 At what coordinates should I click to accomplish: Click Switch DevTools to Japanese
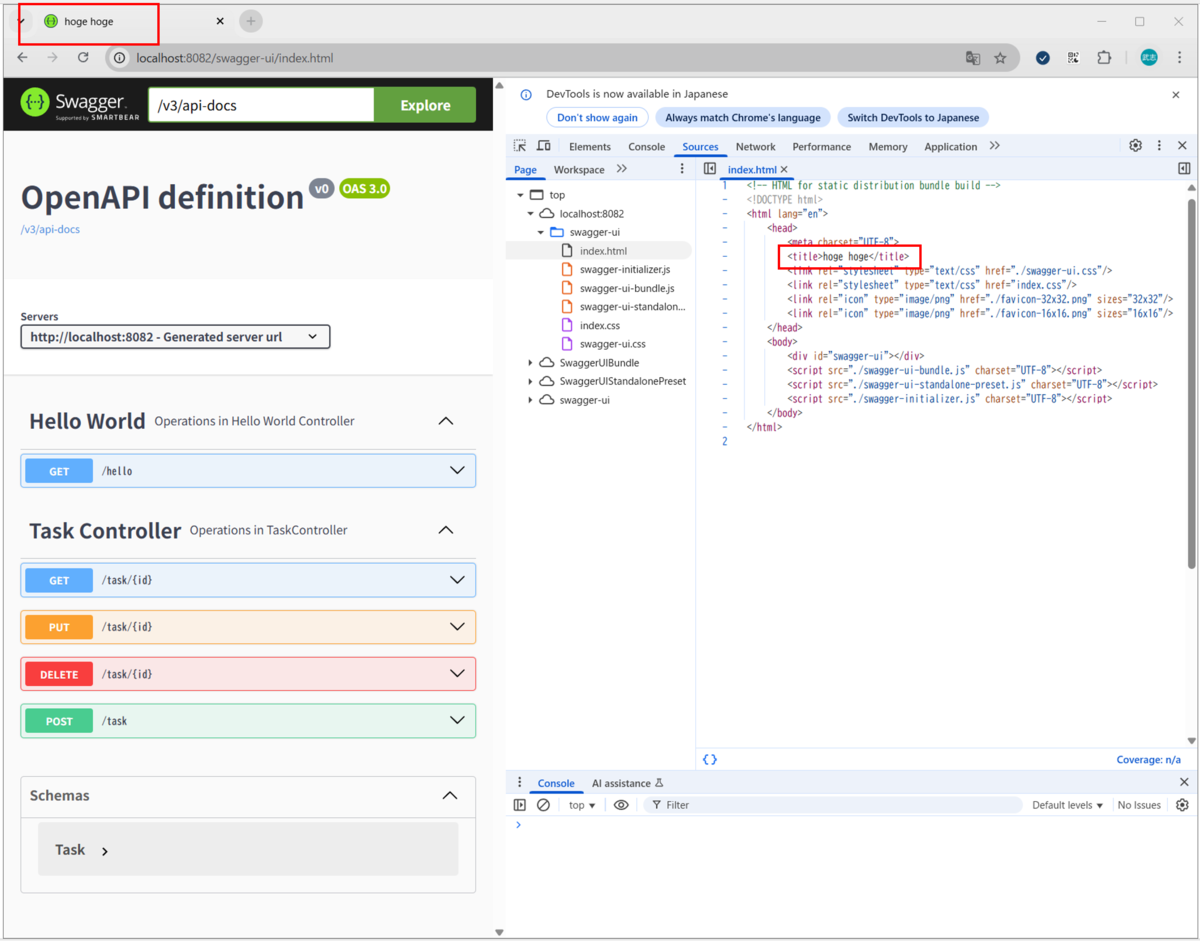click(x=913, y=117)
